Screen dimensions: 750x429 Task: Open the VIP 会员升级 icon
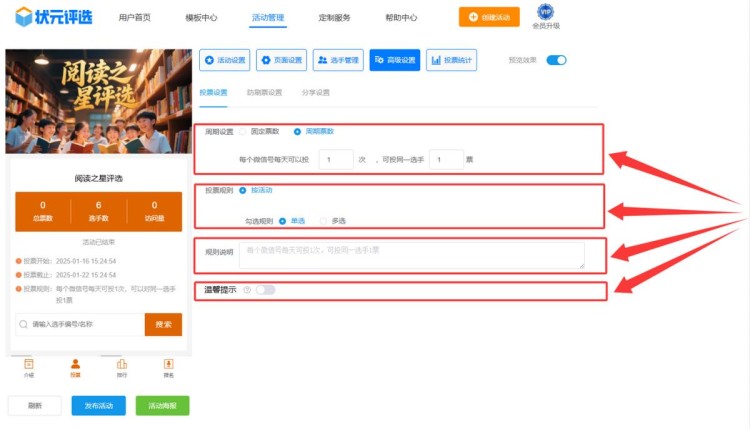[x=545, y=16]
